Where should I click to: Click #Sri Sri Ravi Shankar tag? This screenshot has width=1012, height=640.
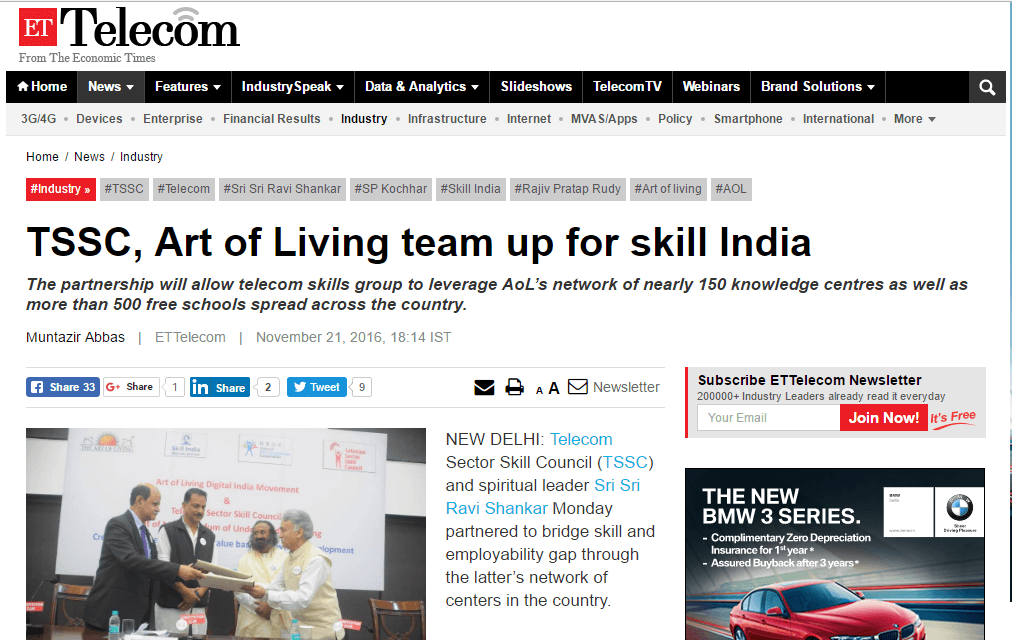(283, 189)
